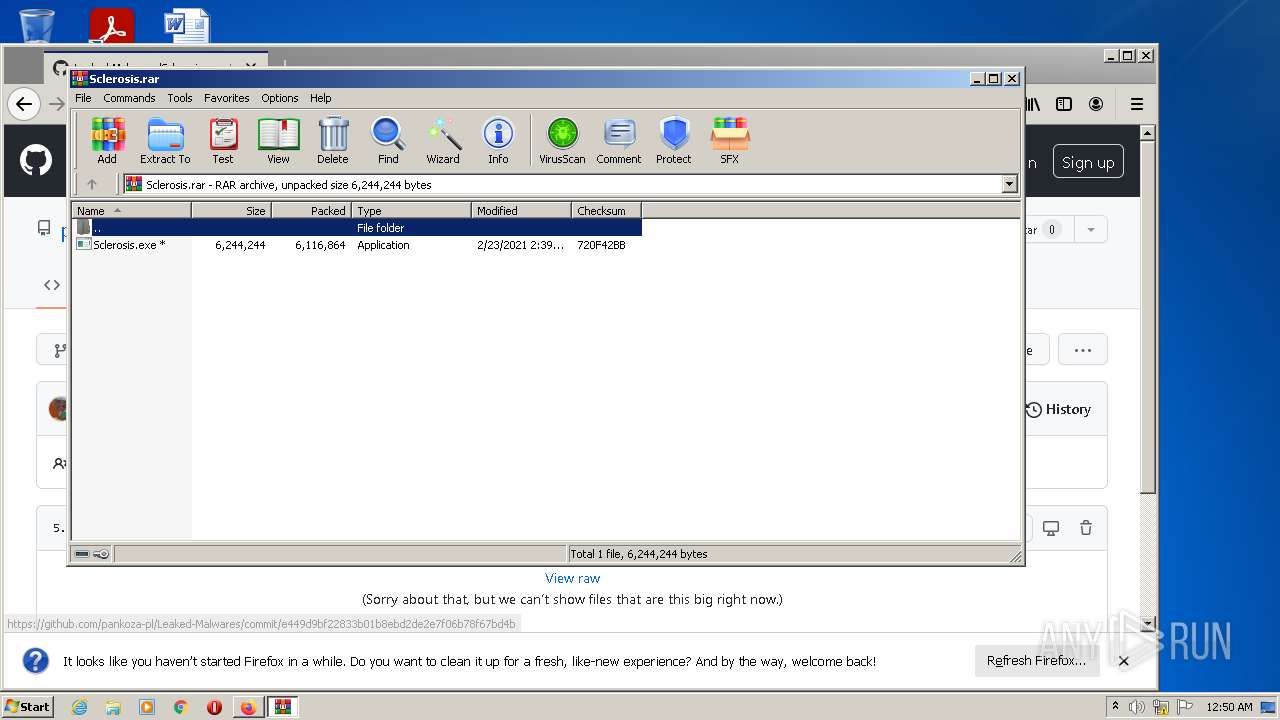Screen dimensions: 1280x720
Task: Open Chrome from the taskbar
Action: 181,707
